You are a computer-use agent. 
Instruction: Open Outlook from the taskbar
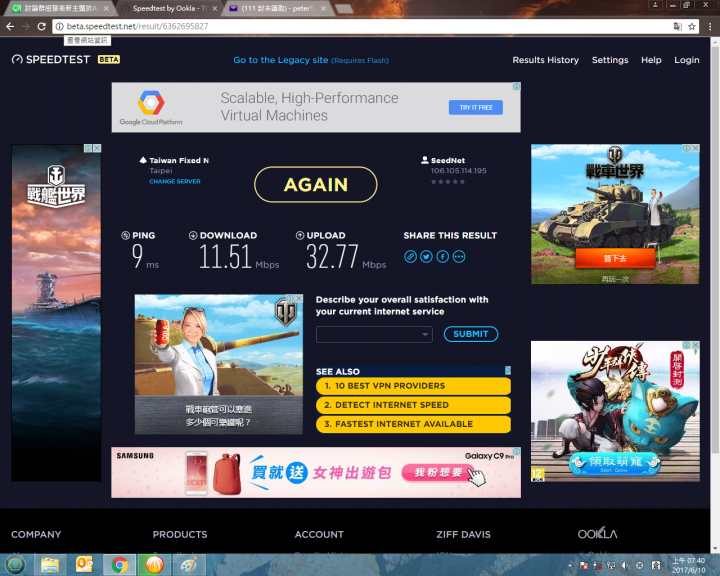[x=84, y=565]
